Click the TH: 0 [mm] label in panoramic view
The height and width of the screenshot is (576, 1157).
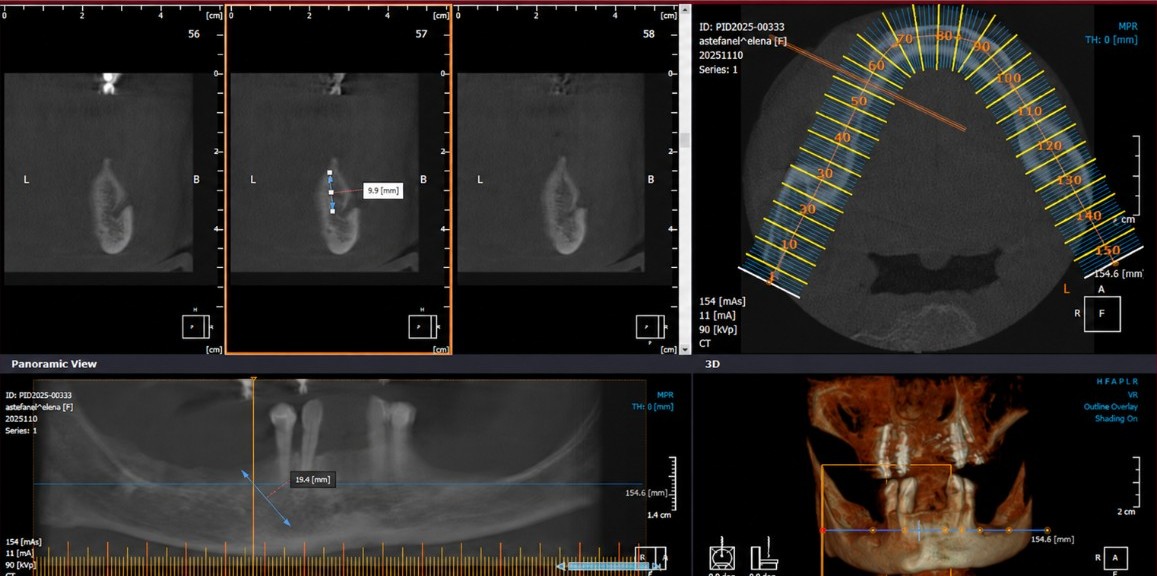(653, 406)
